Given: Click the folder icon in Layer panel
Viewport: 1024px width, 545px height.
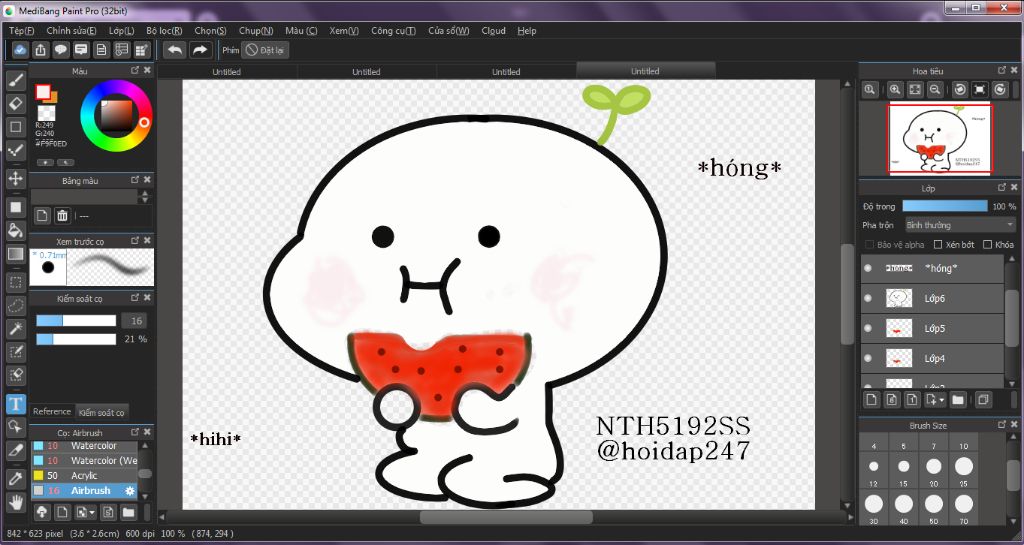Looking at the screenshot, I should click(x=957, y=399).
